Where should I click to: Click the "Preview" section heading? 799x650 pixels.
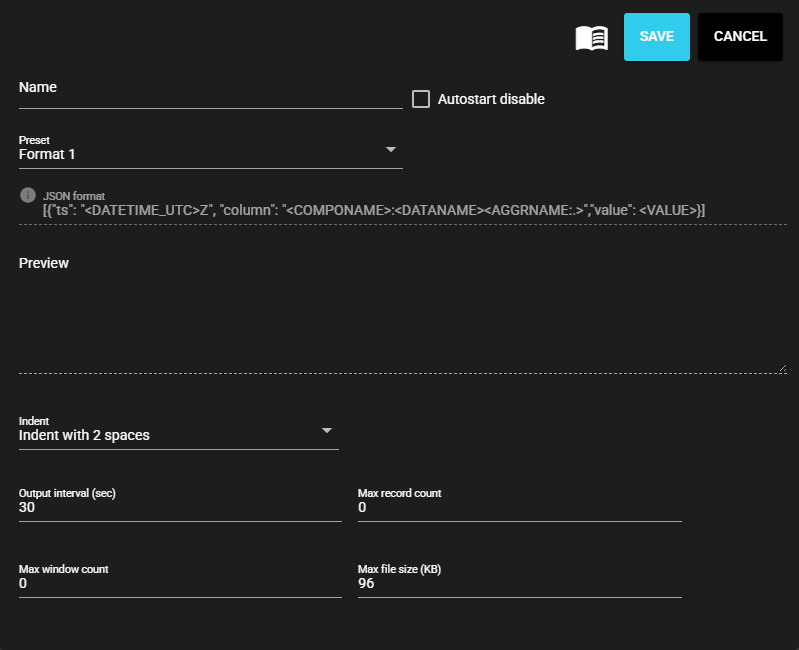(44, 263)
